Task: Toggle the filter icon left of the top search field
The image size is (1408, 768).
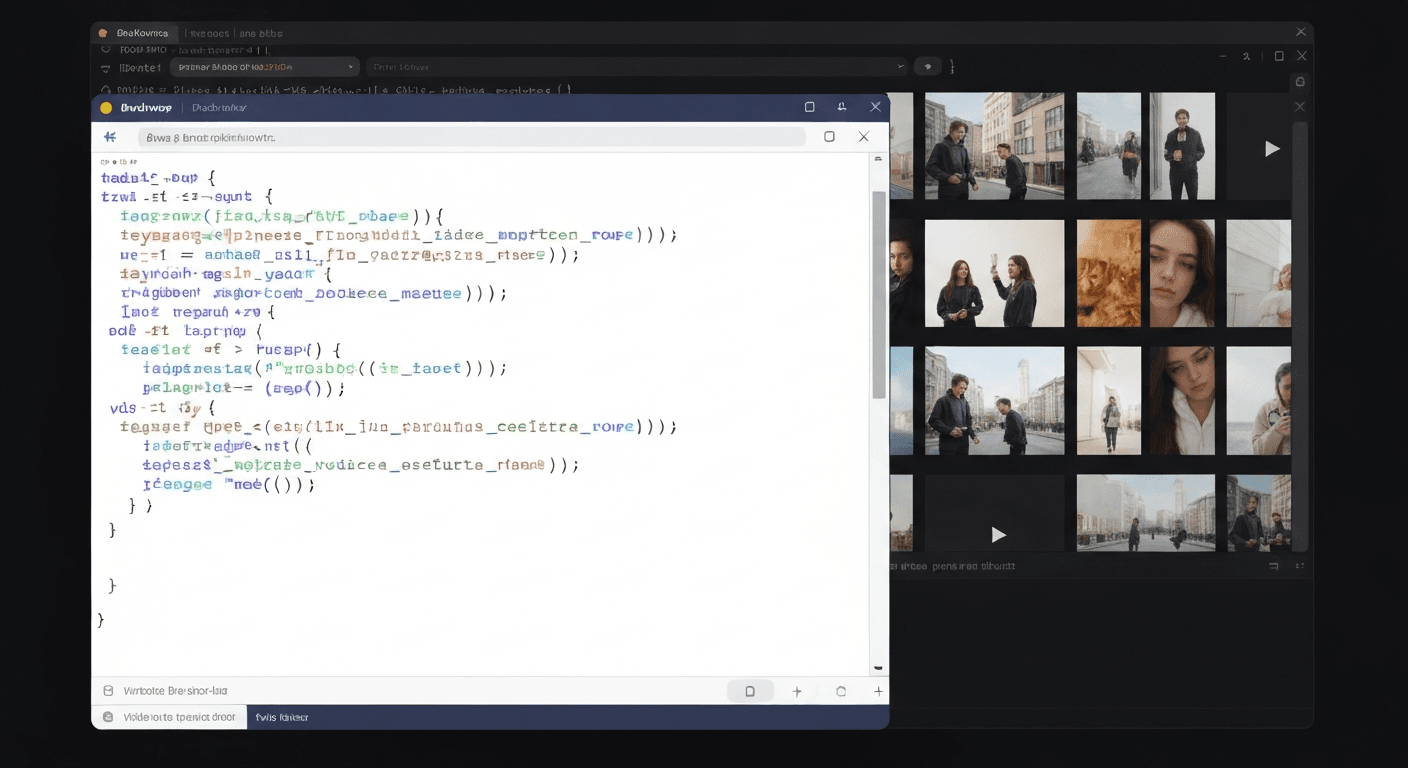Action: pyautogui.click(x=104, y=66)
